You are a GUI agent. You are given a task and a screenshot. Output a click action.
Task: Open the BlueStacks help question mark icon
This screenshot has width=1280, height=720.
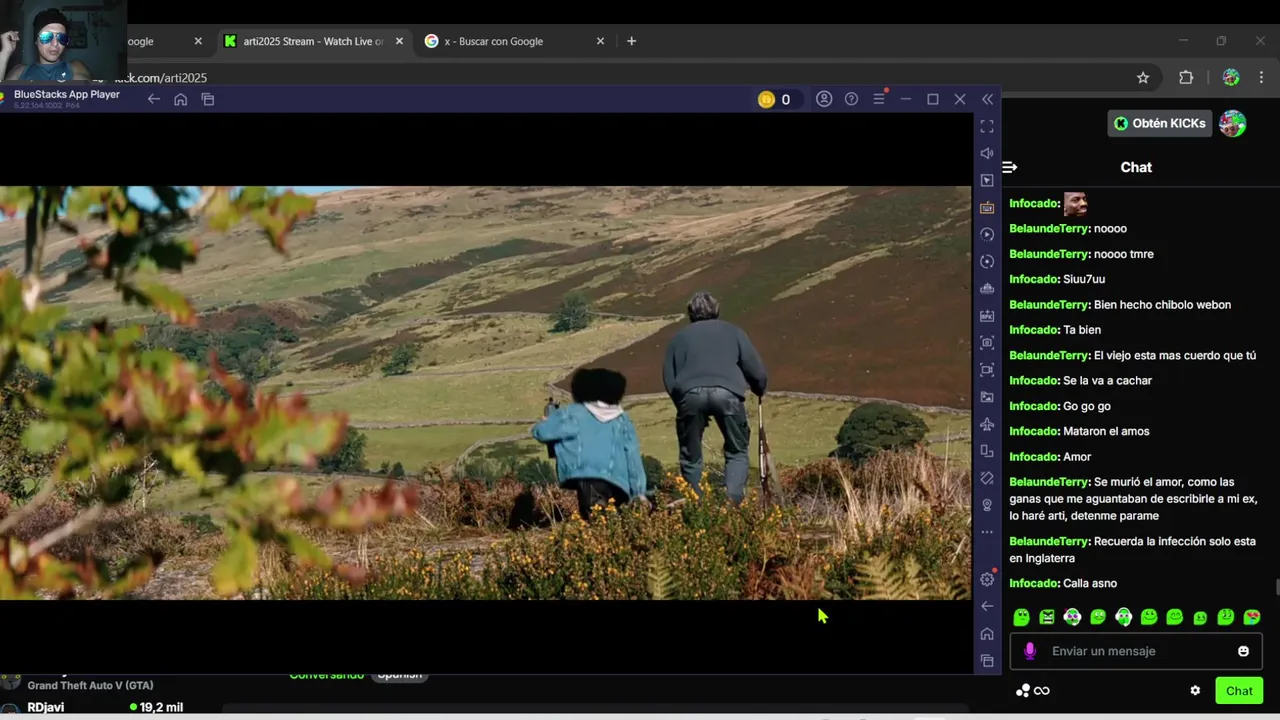point(851,99)
